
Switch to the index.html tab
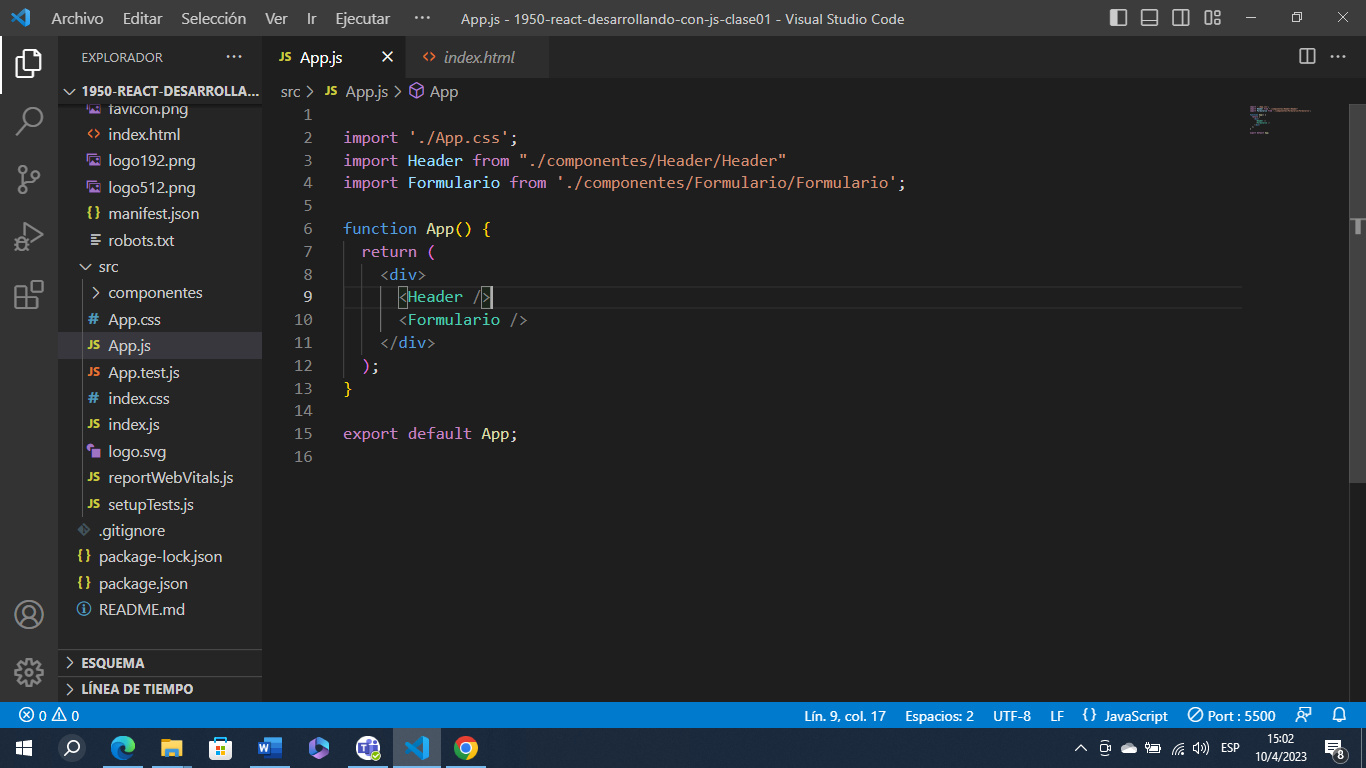coord(479,57)
